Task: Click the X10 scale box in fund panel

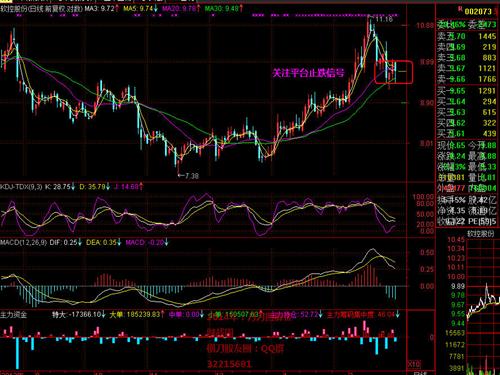Action: 414,364
